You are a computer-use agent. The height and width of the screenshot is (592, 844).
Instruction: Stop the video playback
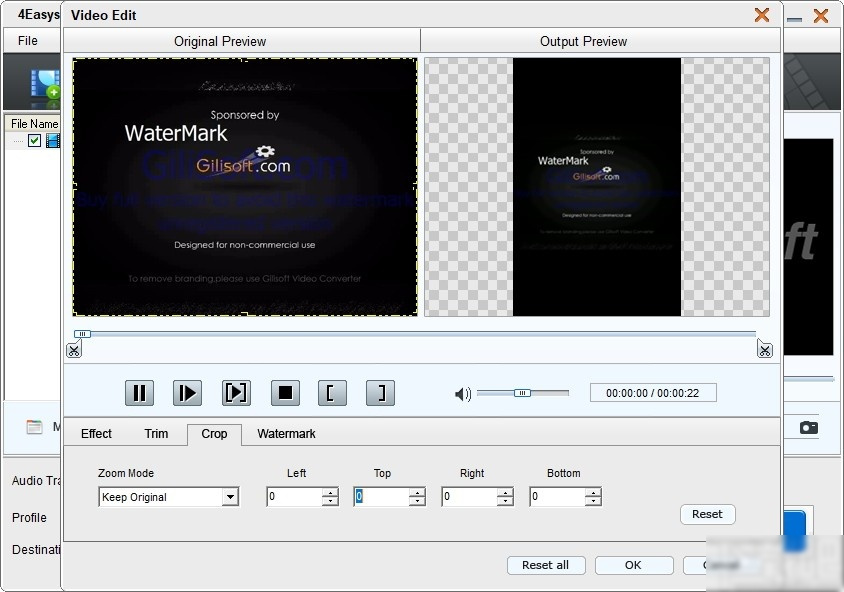click(285, 393)
